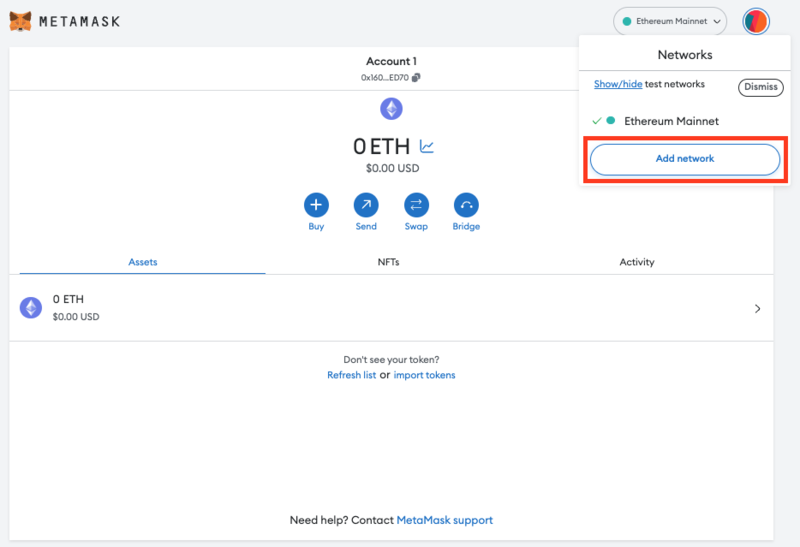Dismiss the test networks notice

pos(761,87)
